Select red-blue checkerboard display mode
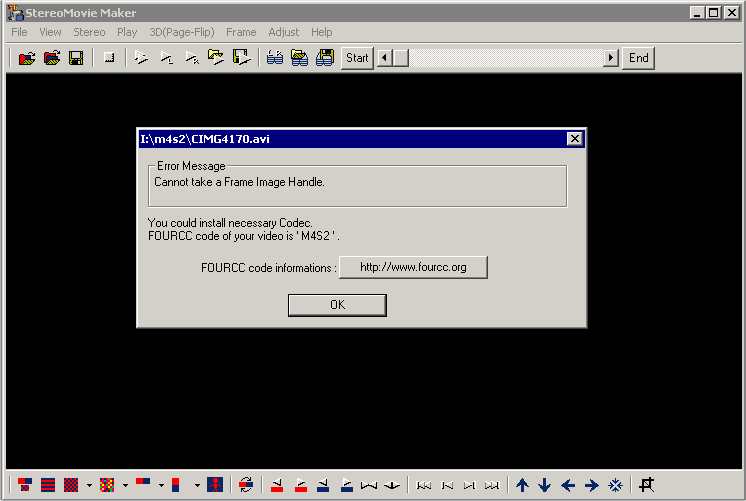The image size is (746, 501). pyautogui.click(x=71, y=485)
